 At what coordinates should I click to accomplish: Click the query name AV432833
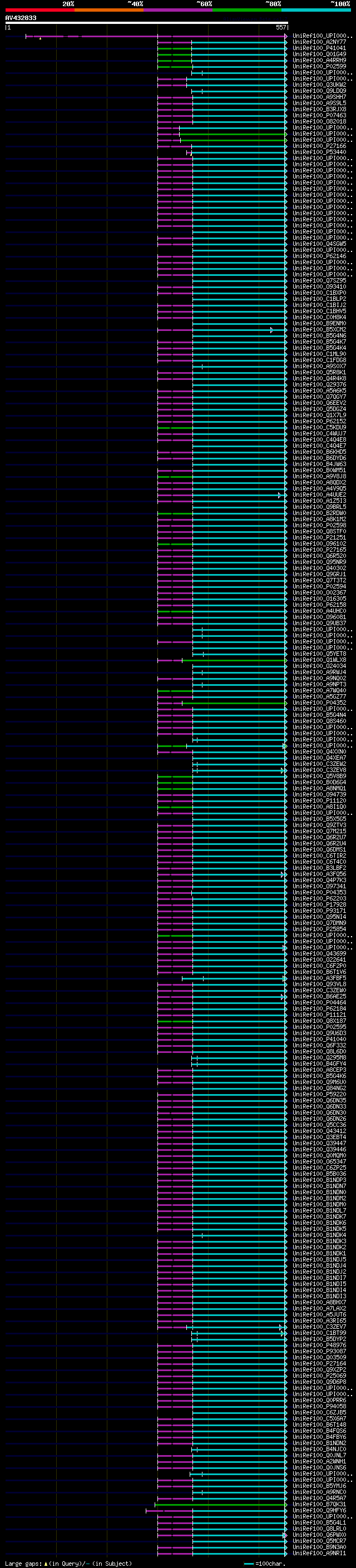pos(21,18)
